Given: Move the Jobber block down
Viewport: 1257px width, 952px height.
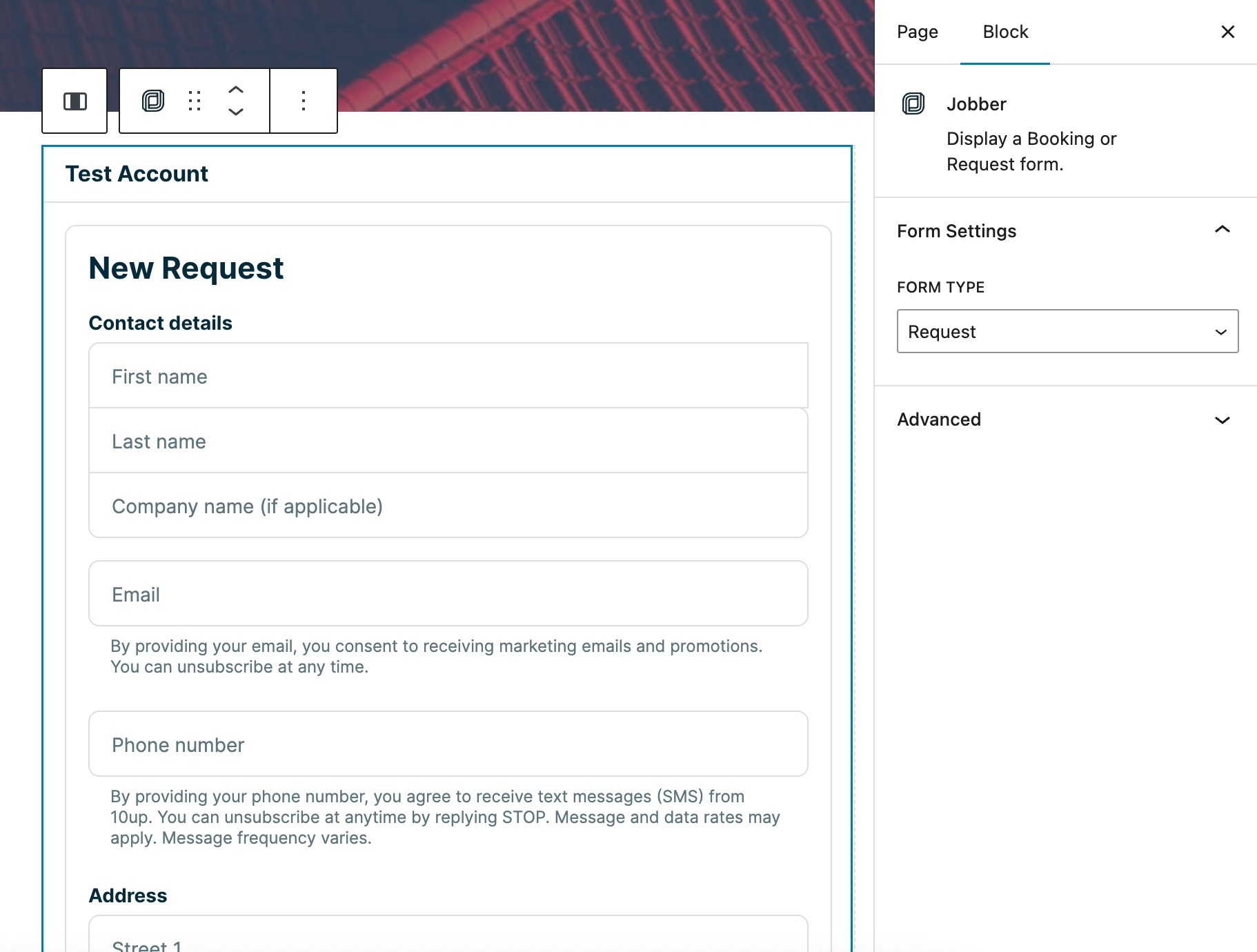Looking at the screenshot, I should pyautogui.click(x=236, y=112).
